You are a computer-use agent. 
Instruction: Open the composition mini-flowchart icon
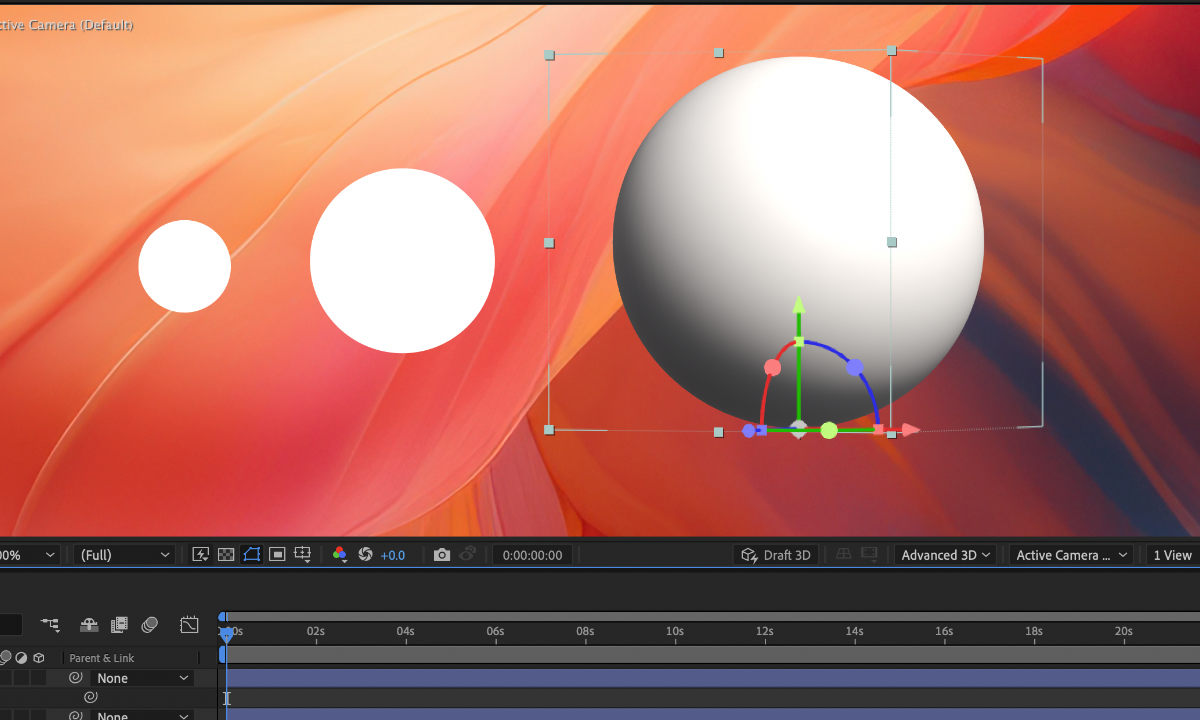[x=50, y=625]
